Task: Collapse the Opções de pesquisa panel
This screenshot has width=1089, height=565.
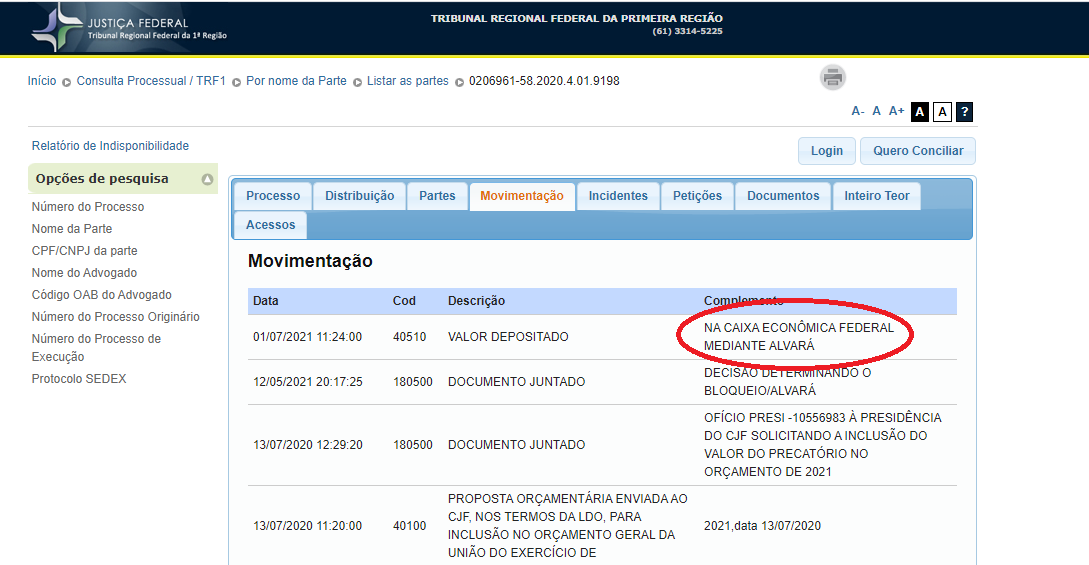Action: point(207,180)
